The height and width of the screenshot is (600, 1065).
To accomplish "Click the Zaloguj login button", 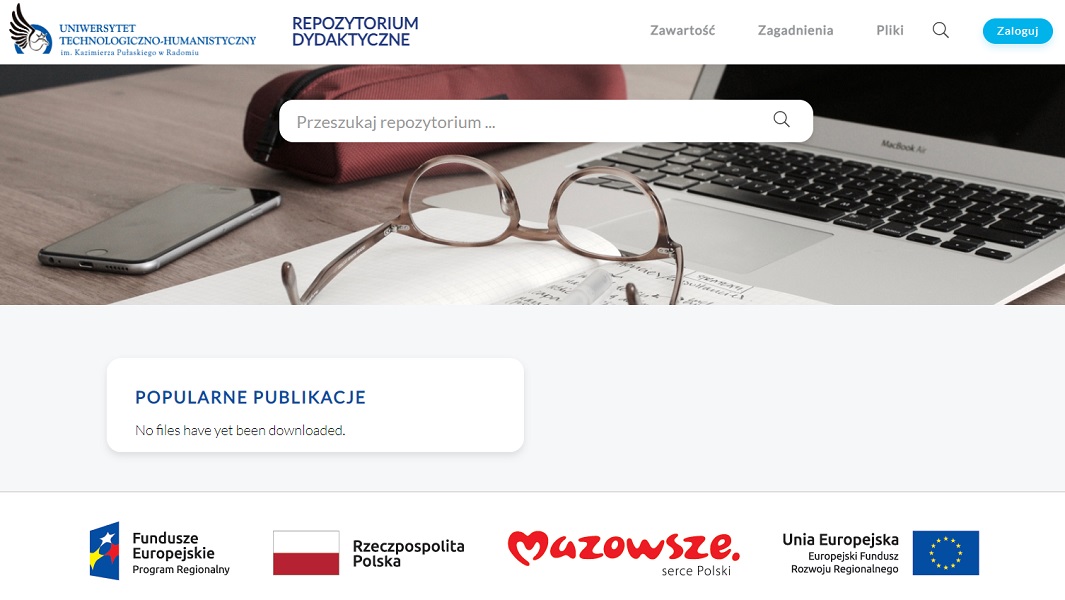I will (1017, 31).
